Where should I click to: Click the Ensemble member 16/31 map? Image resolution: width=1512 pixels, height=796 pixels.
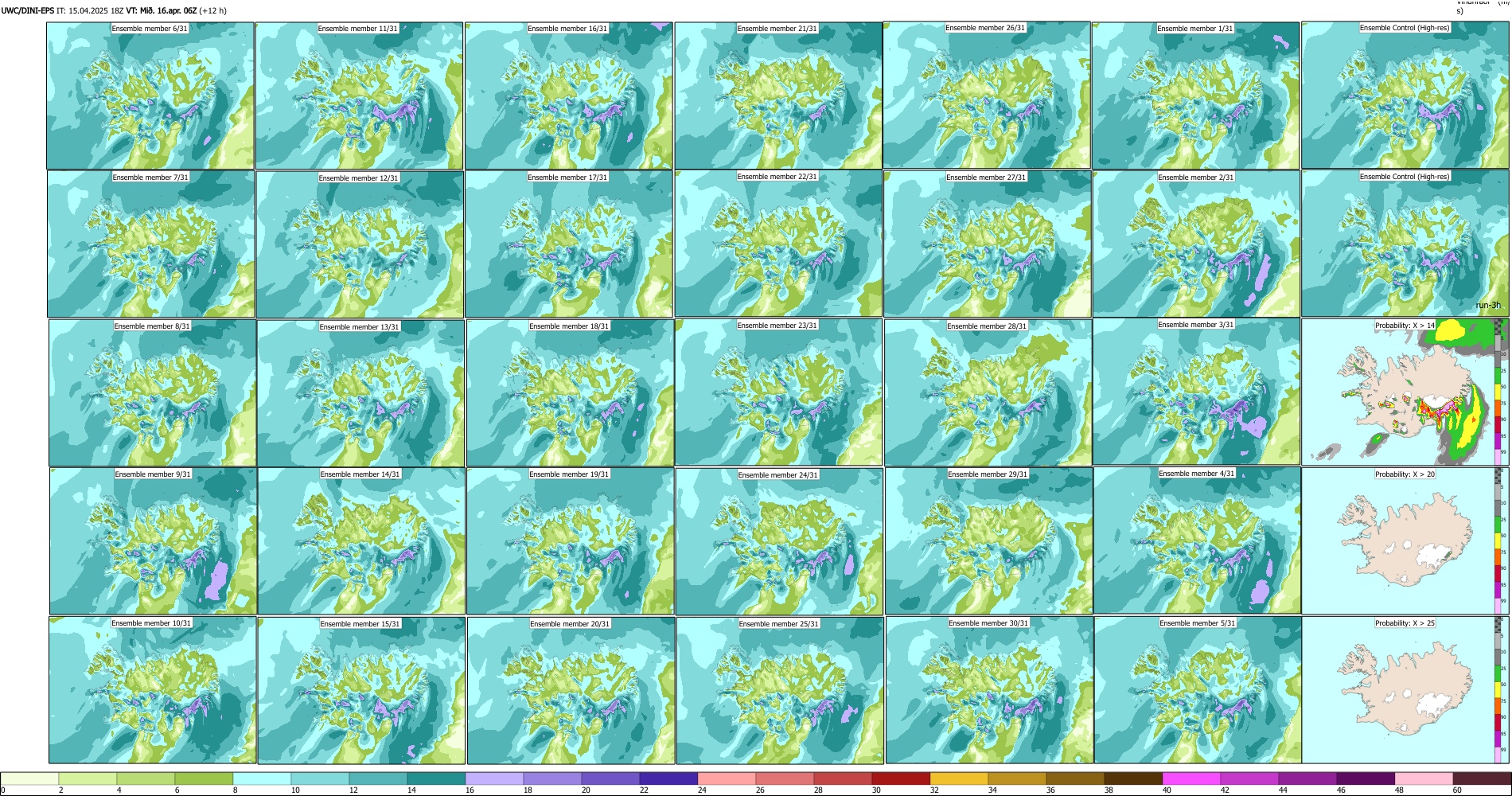[569, 96]
